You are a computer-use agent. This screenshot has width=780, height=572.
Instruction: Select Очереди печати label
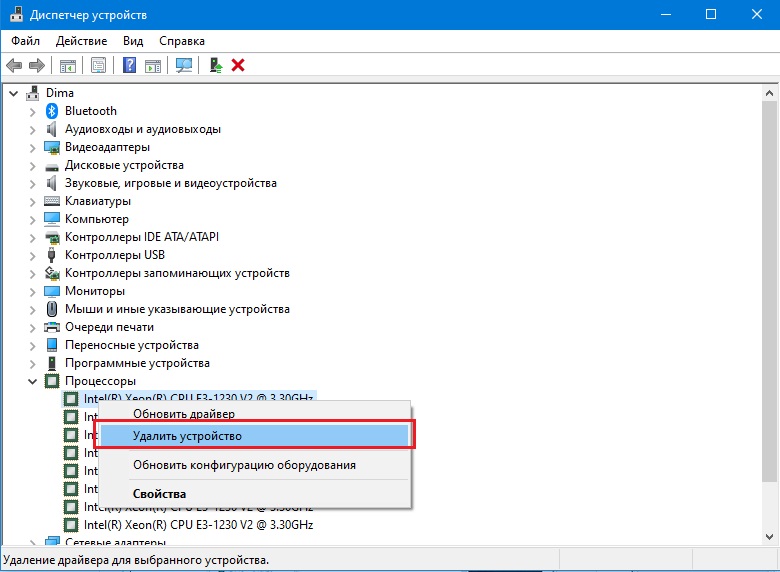(x=109, y=327)
